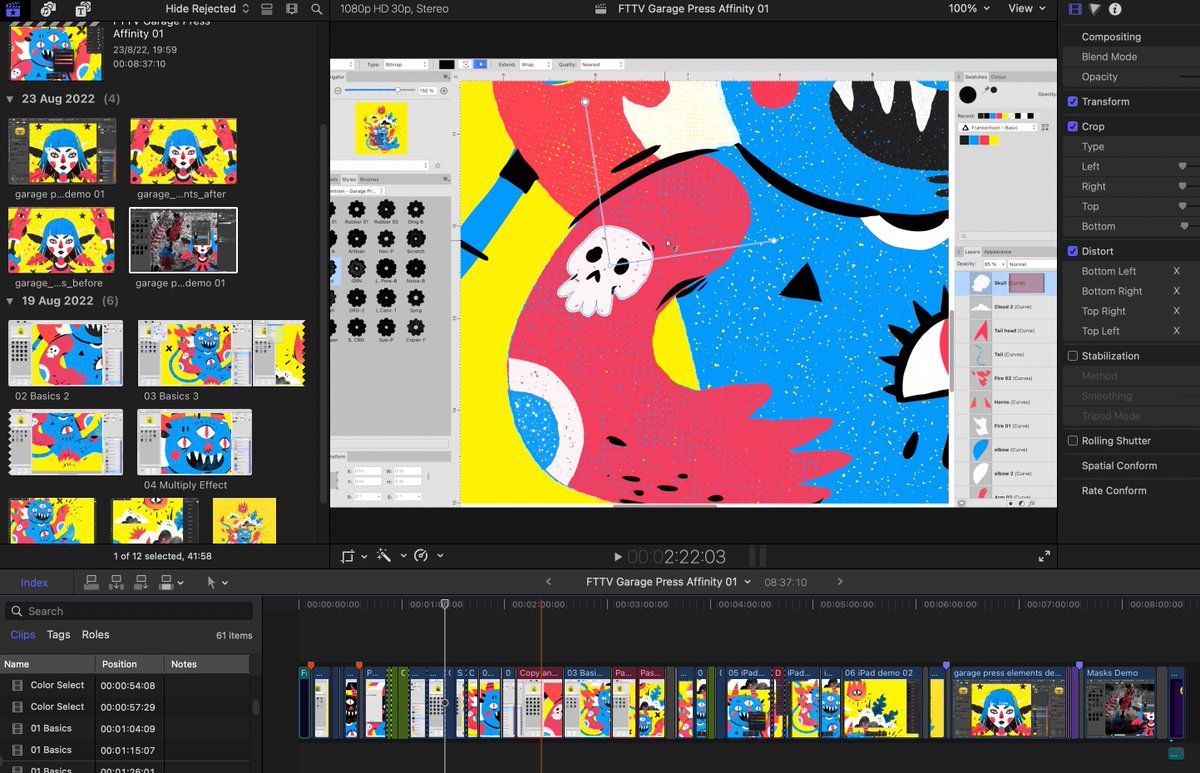Click the Transform tool icon under viewer
The image size is (1200, 773).
coord(348,556)
